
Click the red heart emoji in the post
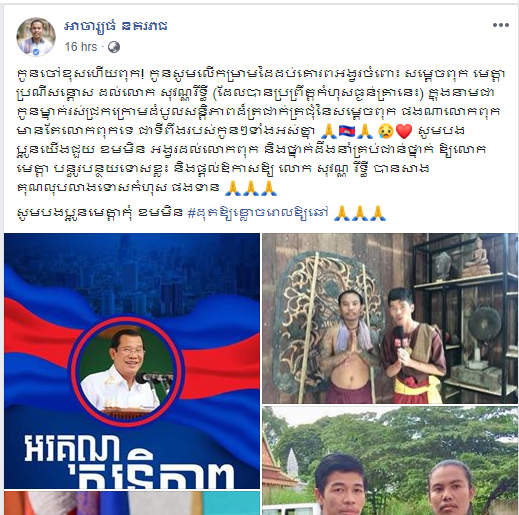point(404,131)
